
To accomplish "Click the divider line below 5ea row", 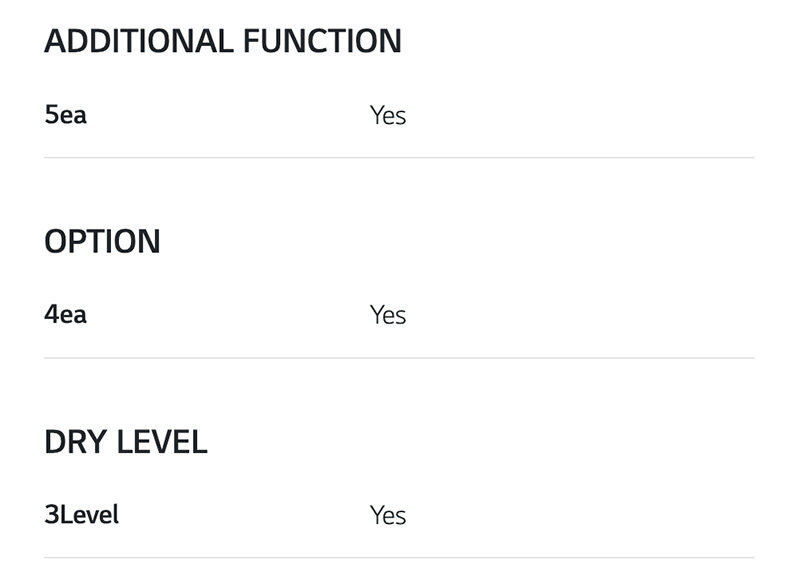I will (400, 158).
